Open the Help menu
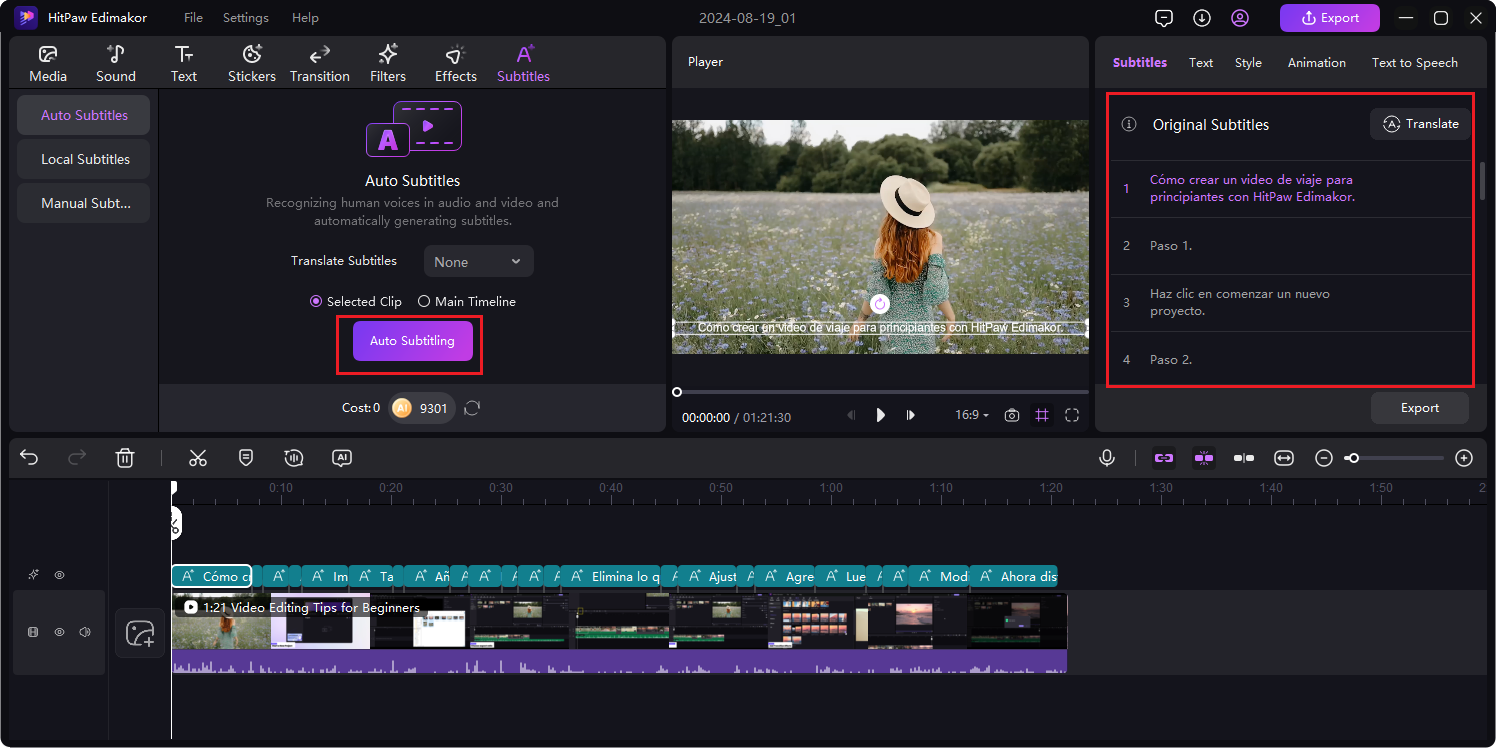The image size is (1496, 748). 305,18
